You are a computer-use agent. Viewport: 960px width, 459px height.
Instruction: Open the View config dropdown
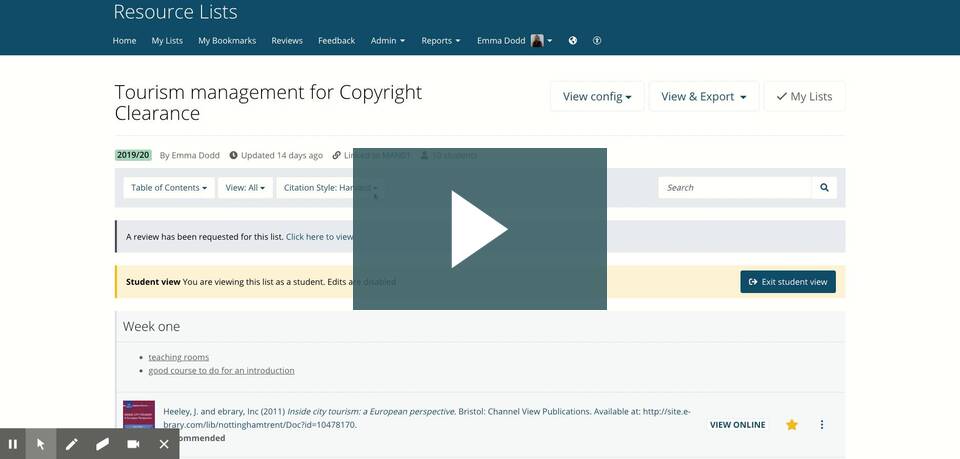tap(597, 97)
